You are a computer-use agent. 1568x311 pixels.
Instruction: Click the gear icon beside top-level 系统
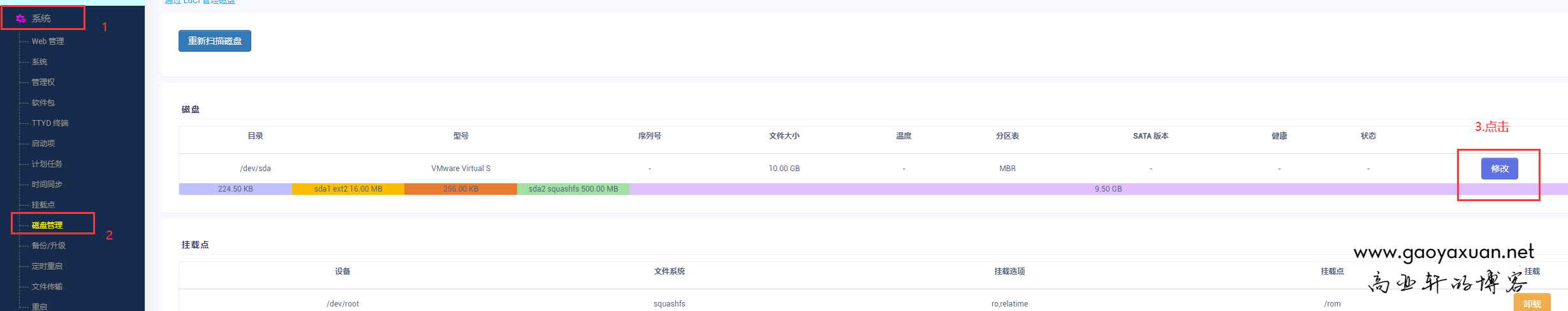[20, 19]
